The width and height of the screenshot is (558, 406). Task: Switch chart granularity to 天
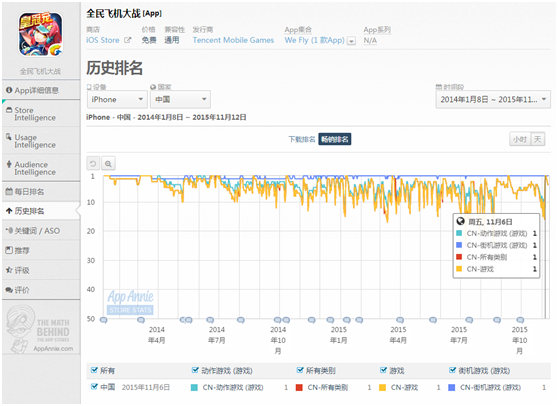point(538,139)
